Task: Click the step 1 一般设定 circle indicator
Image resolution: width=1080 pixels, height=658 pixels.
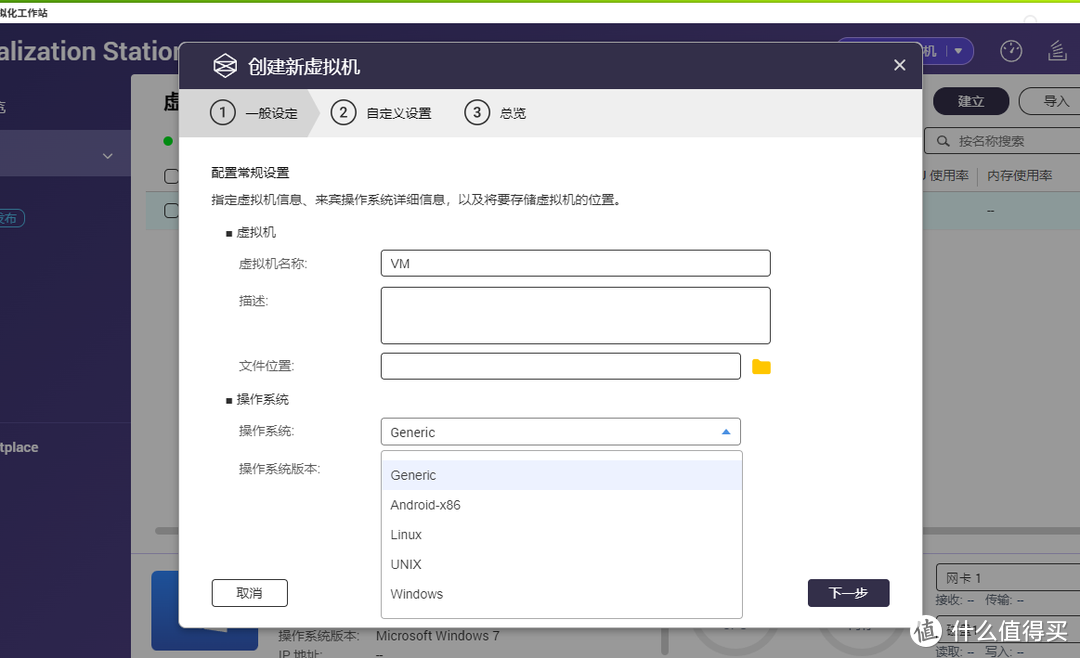Action: point(222,112)
